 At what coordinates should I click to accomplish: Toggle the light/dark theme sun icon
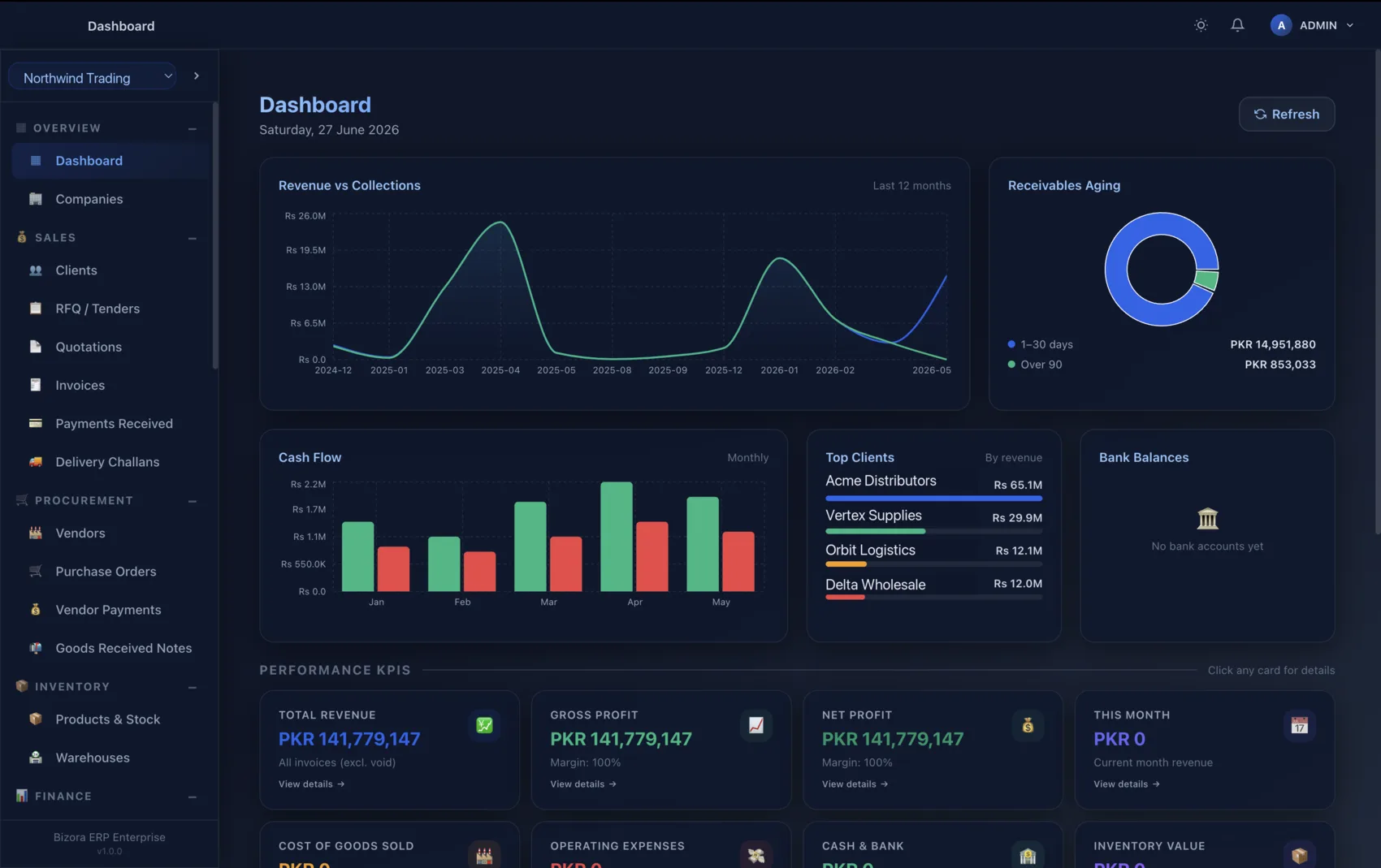pos(1201,25)
